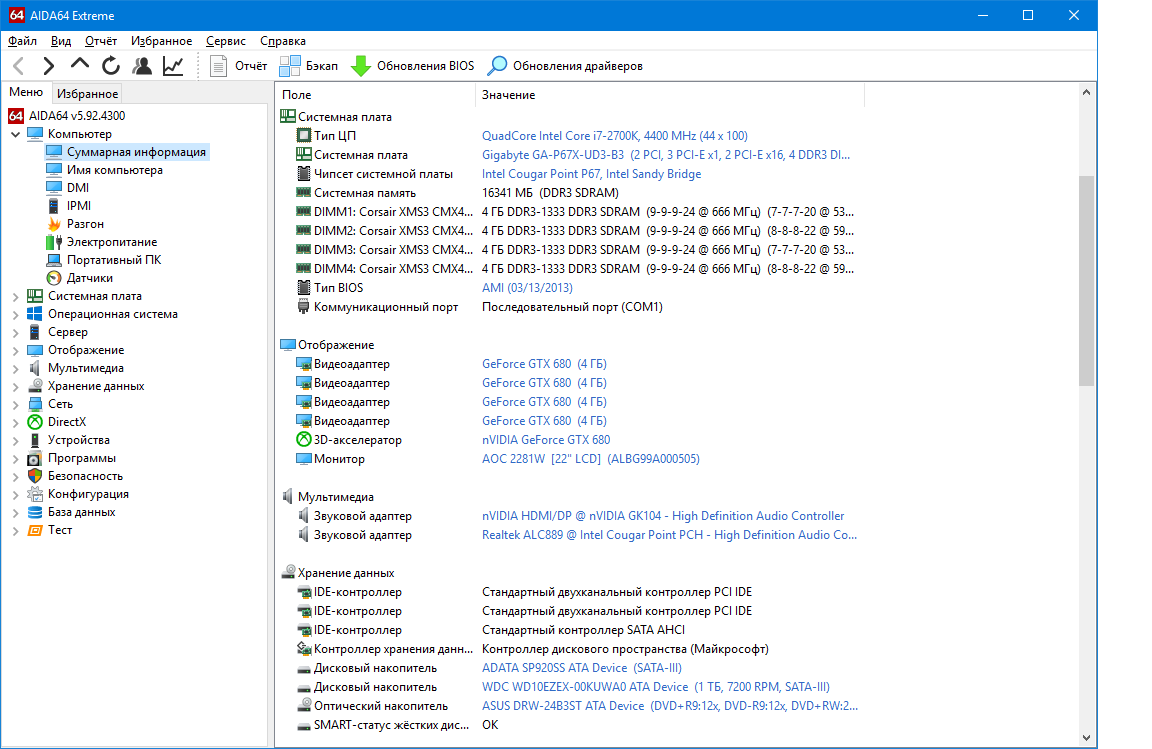
Task: Sort by the Значение column header
Action: click(670, 95)
